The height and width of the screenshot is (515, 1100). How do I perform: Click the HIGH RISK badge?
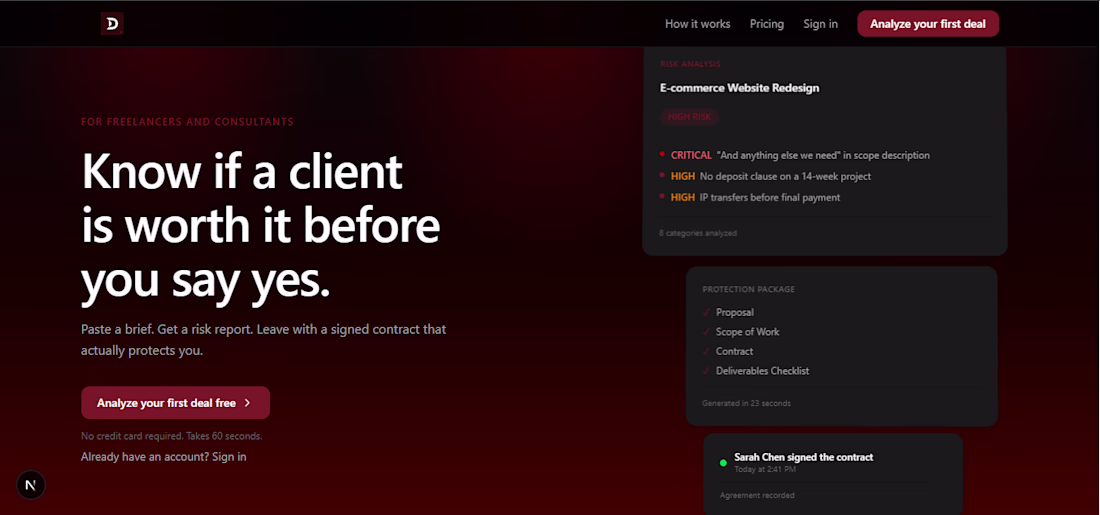[690, 117]
